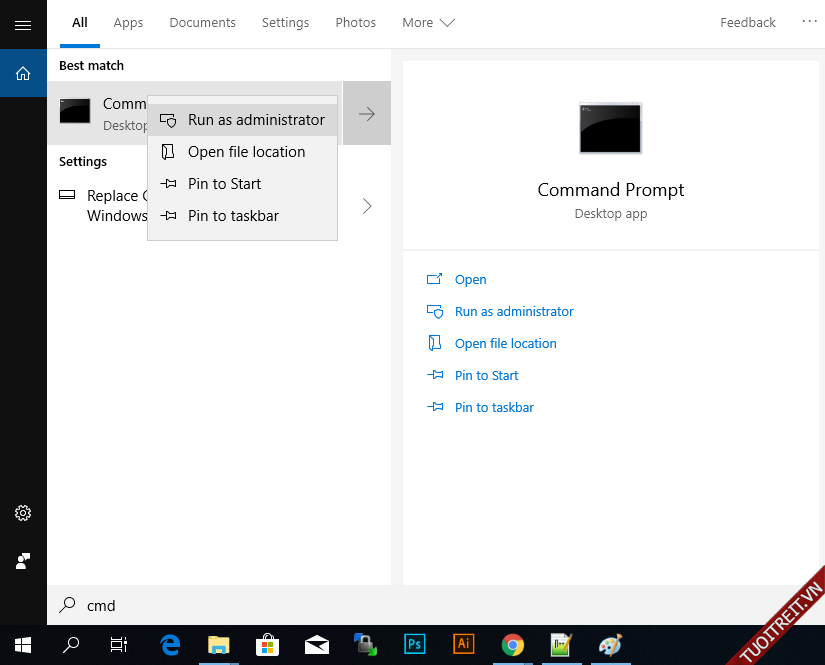The width and height of the screenshot is (825, 665).
Task: Click the Settings gear in the left sidebar
Action: [x=23, y=513]
